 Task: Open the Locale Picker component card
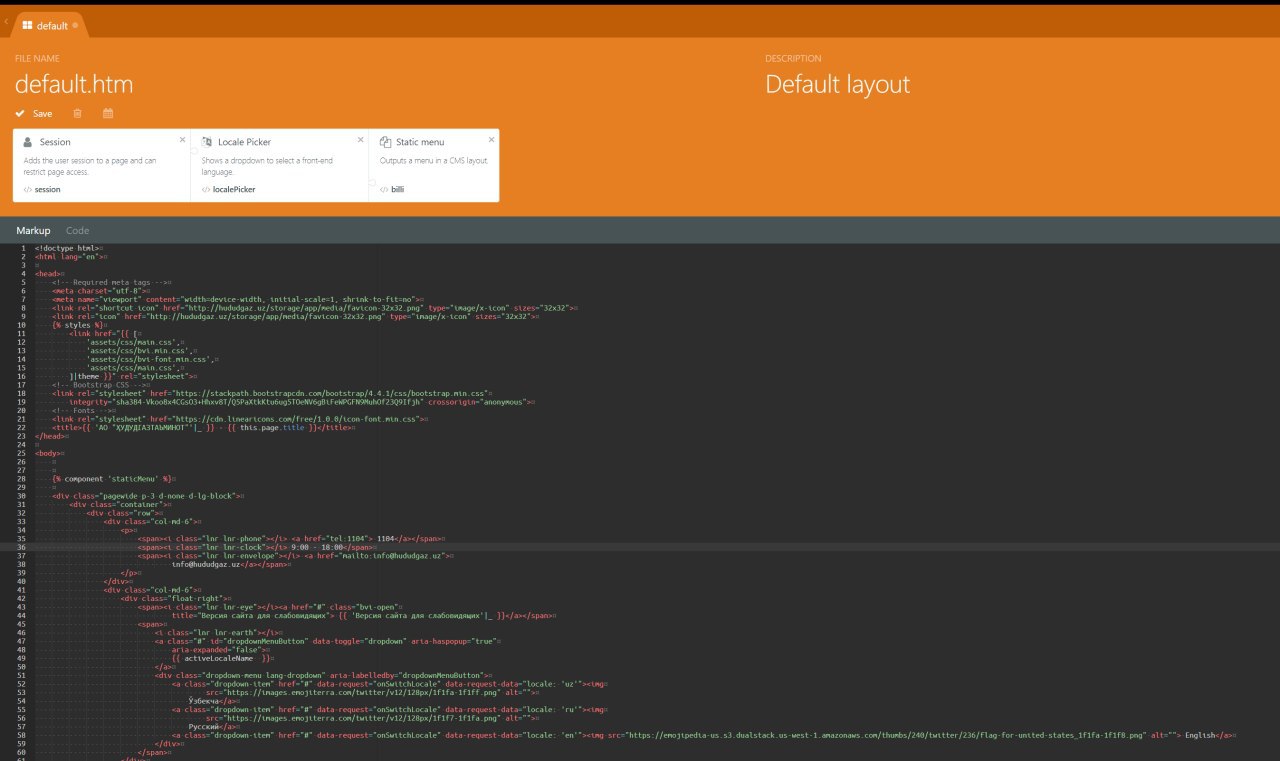[279, 165]
